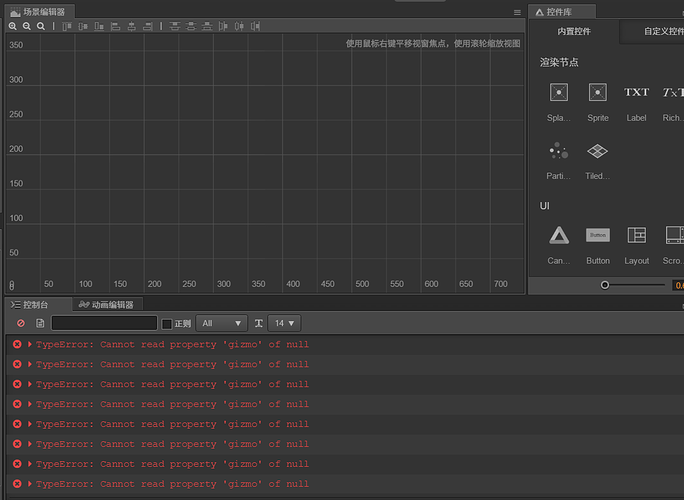Viewport: 684px width, 500px height.
Task: Choose the Particle system widget
Action: [559, 160]
